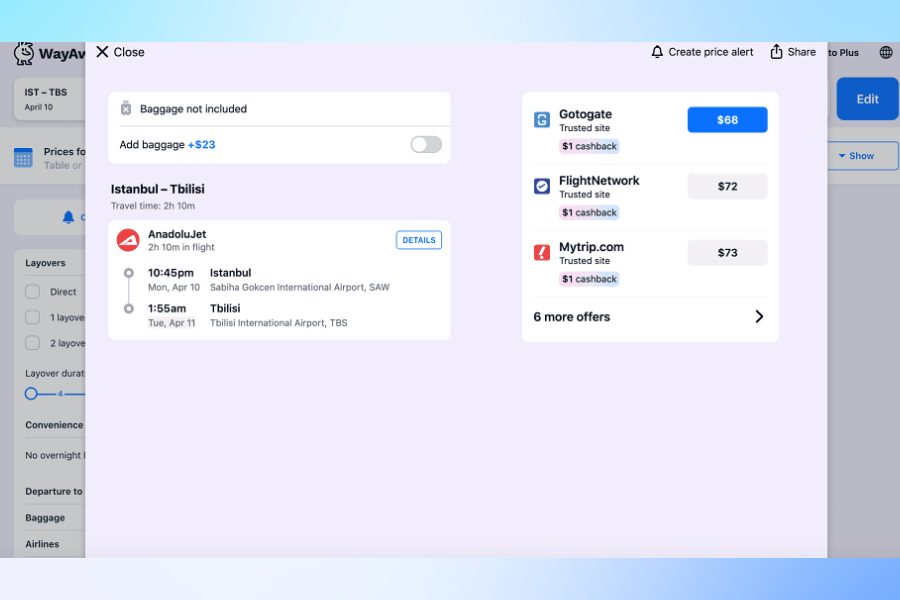
Task: Open the Show dropdown
Action: click(x=862, y=156)
